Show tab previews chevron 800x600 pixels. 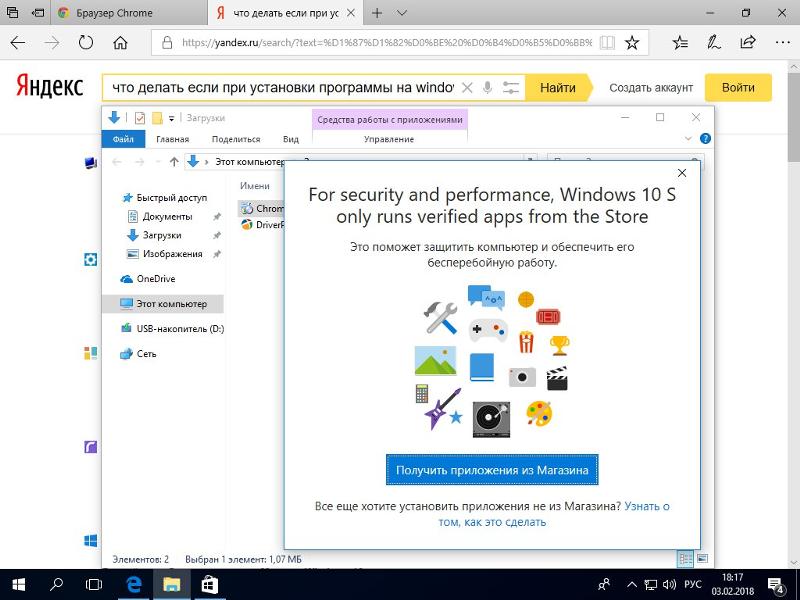pyautogui.click(x=402, y=13)
